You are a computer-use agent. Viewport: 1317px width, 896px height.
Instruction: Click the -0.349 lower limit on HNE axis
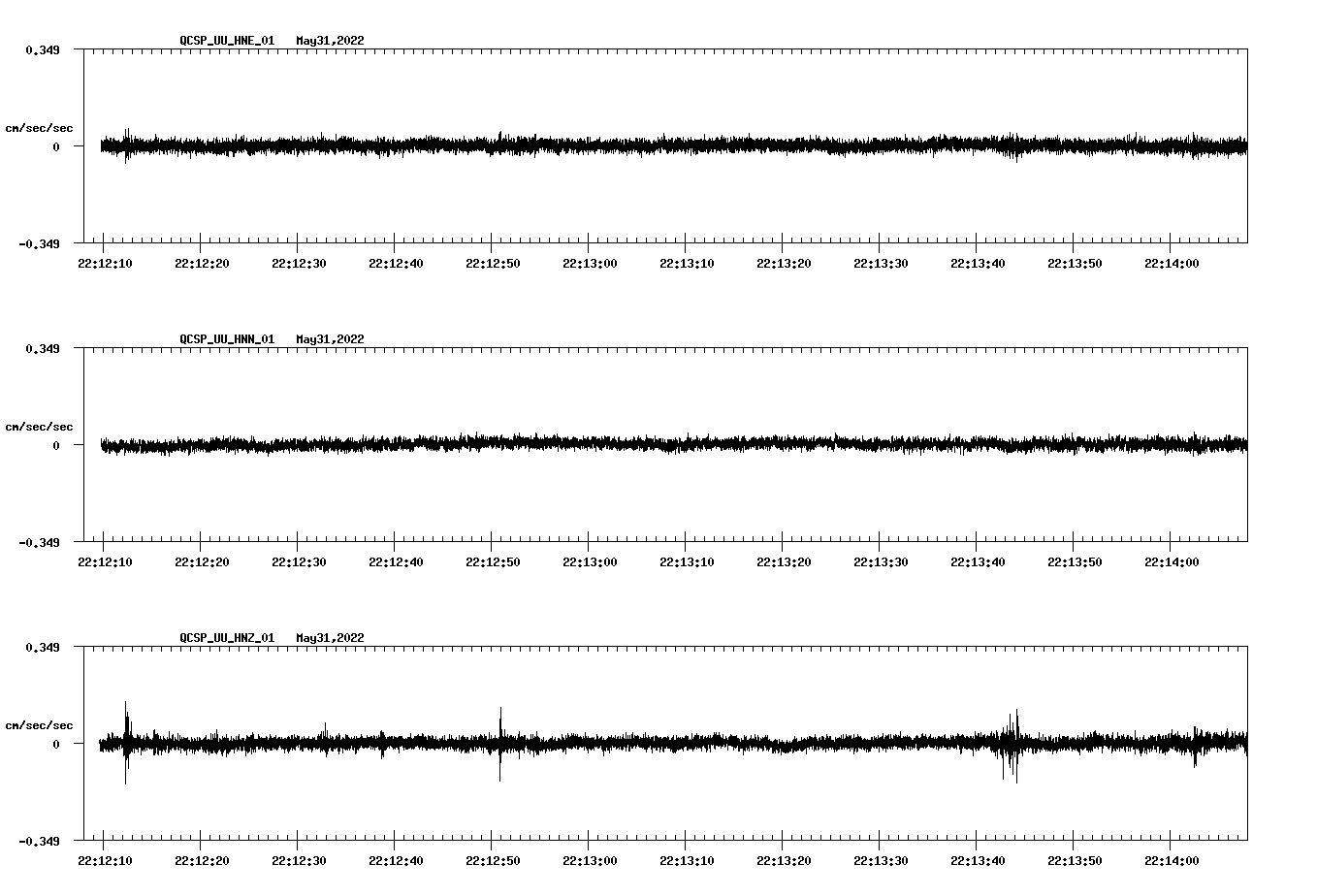[39, 243]
